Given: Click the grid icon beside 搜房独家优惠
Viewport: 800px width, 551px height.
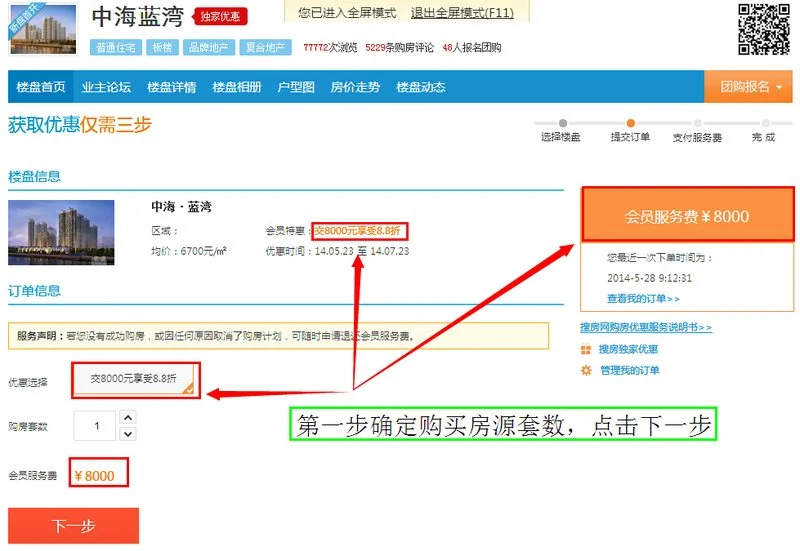Looking at the screenshot, I should coord(586,349).
